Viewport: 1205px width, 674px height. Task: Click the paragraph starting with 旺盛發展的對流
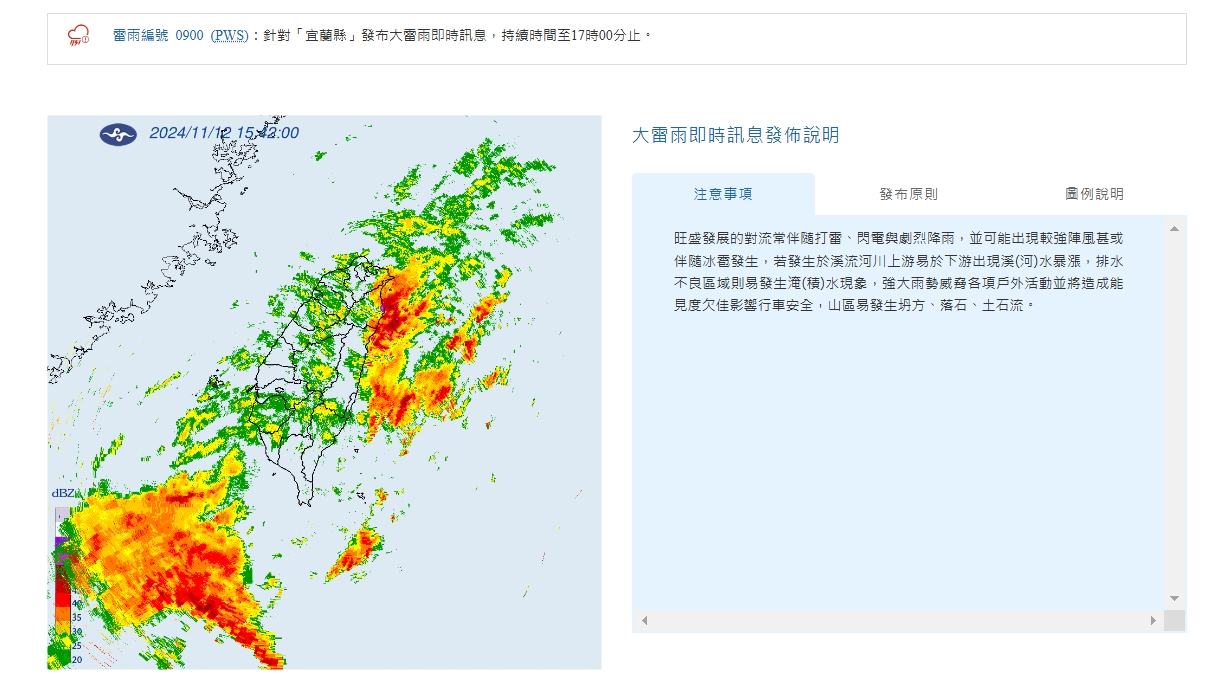pyautogui.click(x=898, y=272)
